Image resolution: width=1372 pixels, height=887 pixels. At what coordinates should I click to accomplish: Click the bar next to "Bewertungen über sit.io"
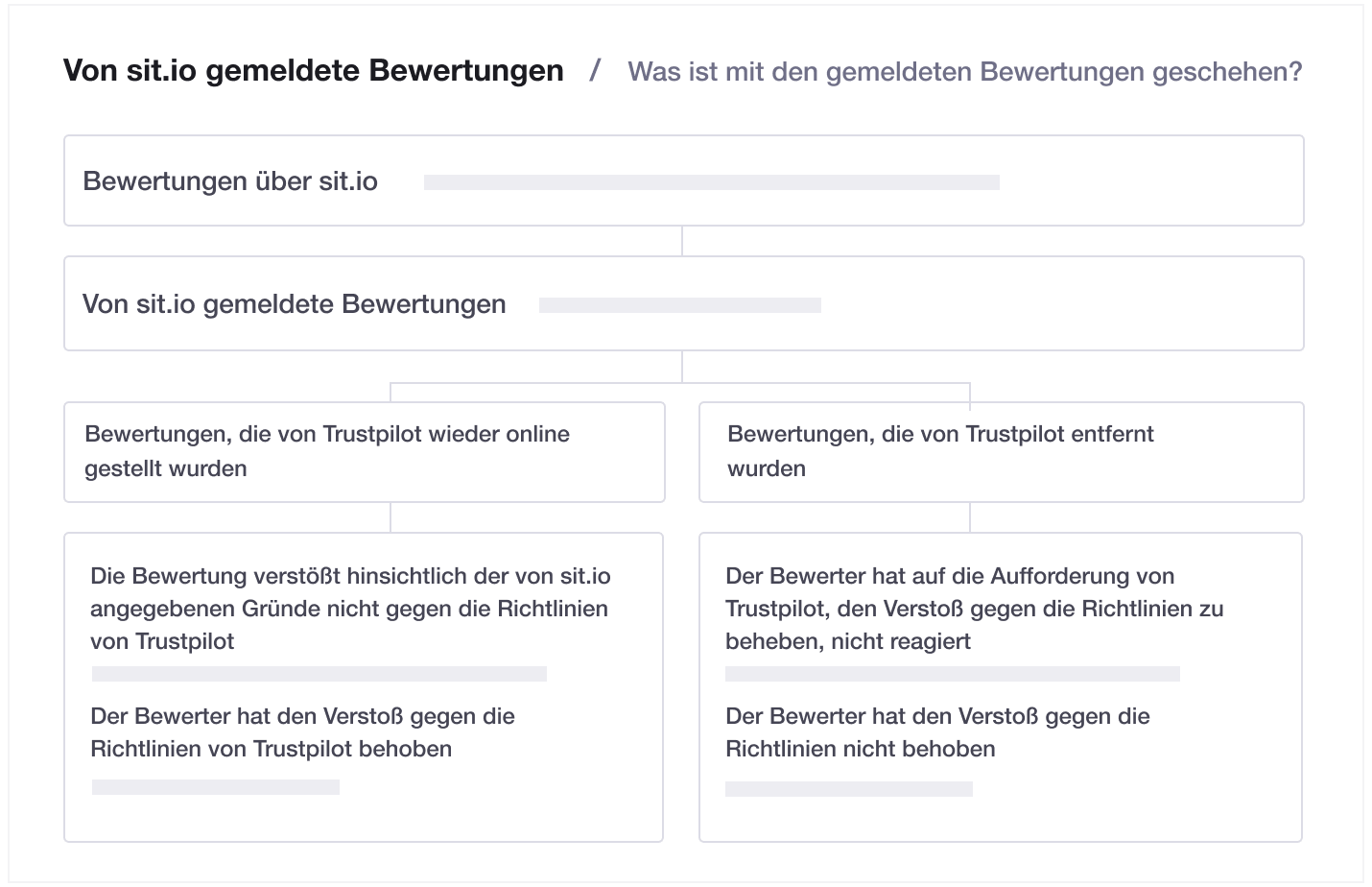click(711, 182)
